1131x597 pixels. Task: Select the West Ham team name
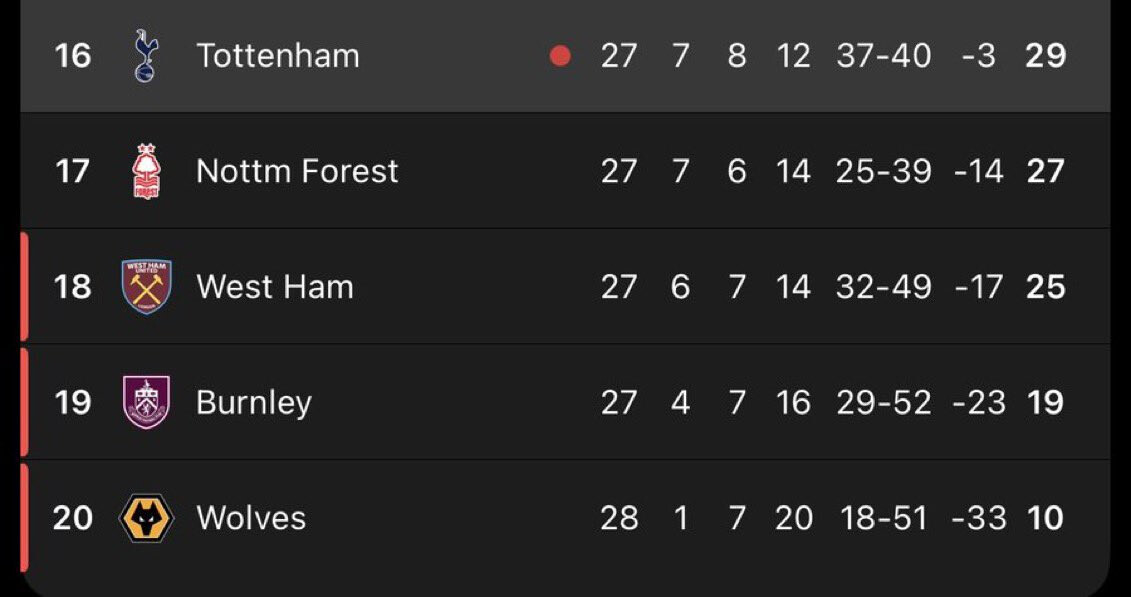275,287
